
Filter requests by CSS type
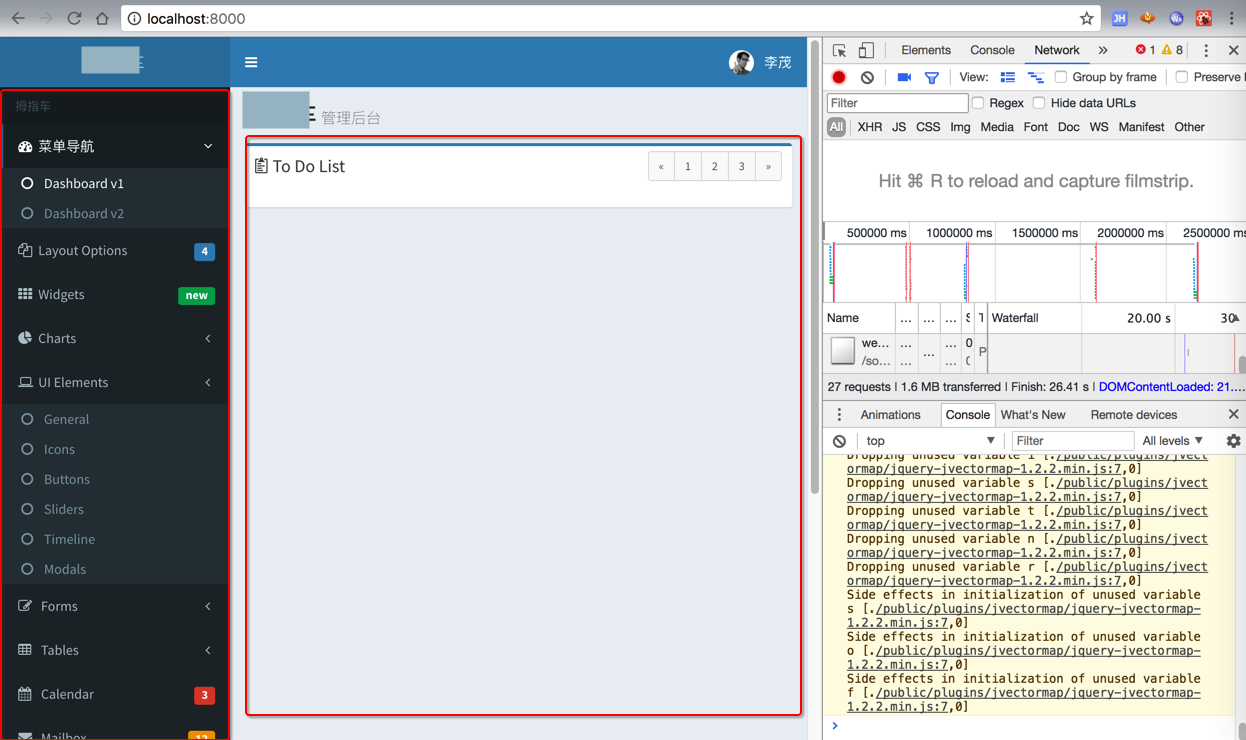click(x=928, y=127)
